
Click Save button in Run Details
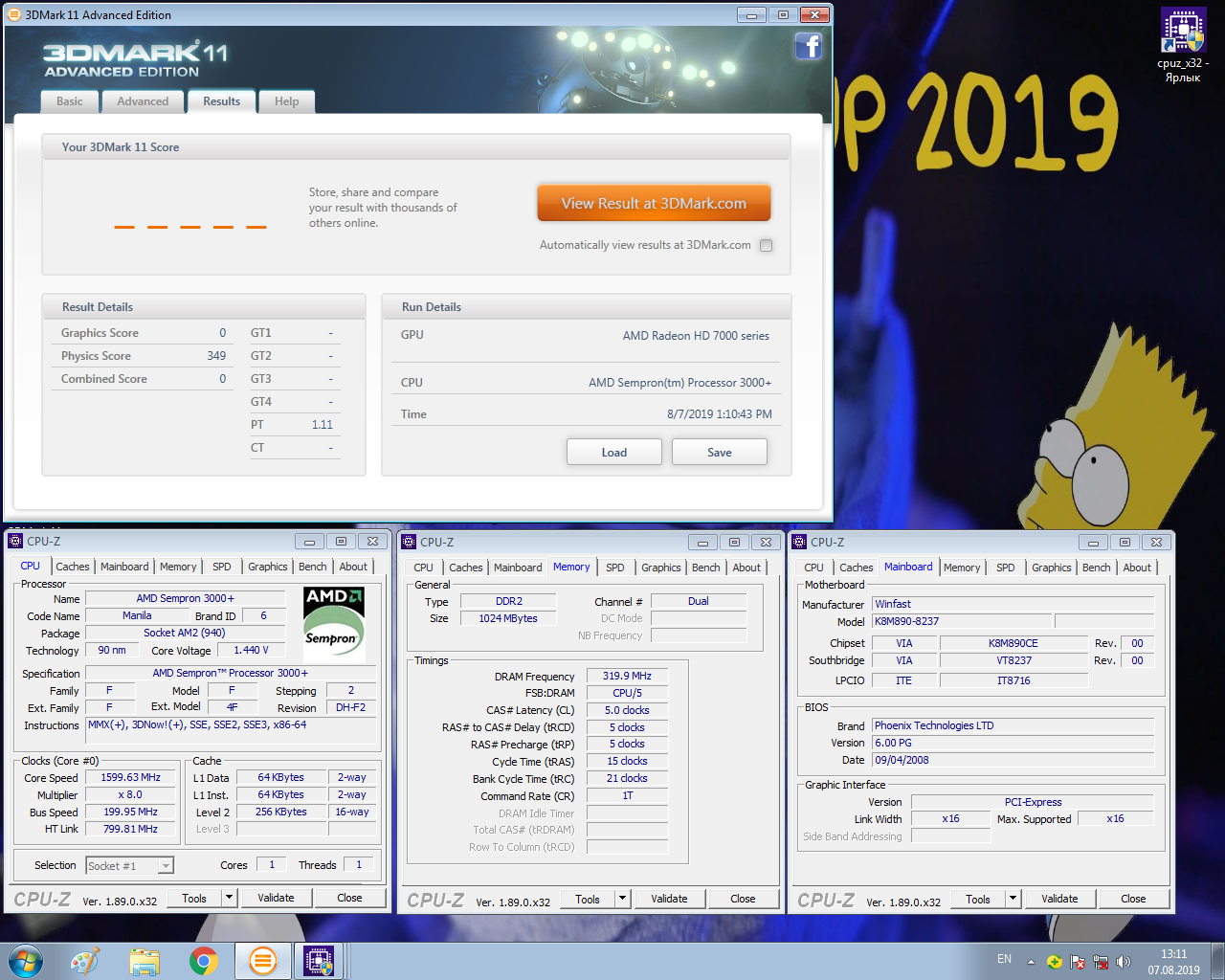point(720,452)
